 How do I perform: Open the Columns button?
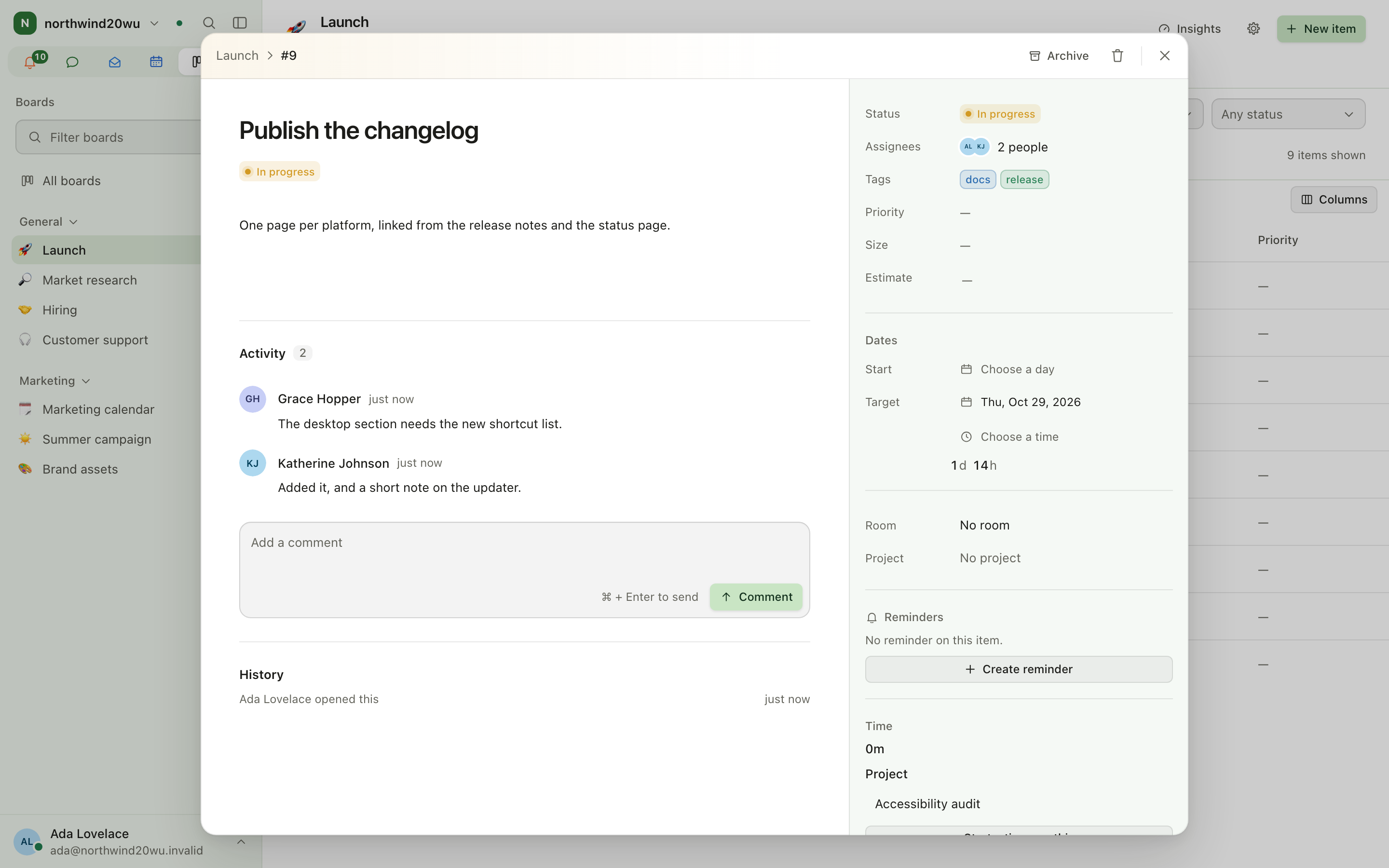pyautogui.click(x=1334, y=199)
